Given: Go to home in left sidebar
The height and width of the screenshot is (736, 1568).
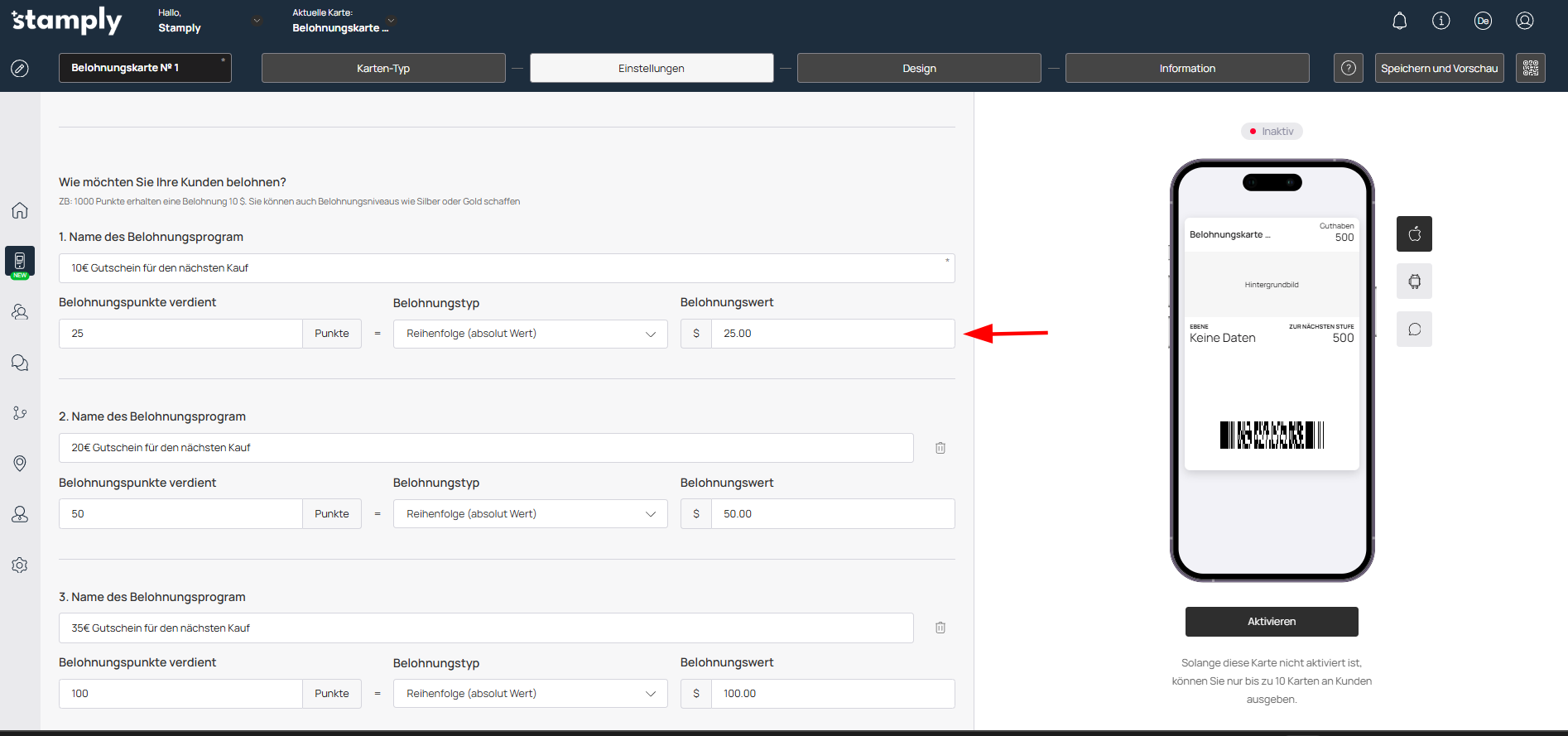Looking at the screenshot, I should pyautogui.click(x=20, y=210).
